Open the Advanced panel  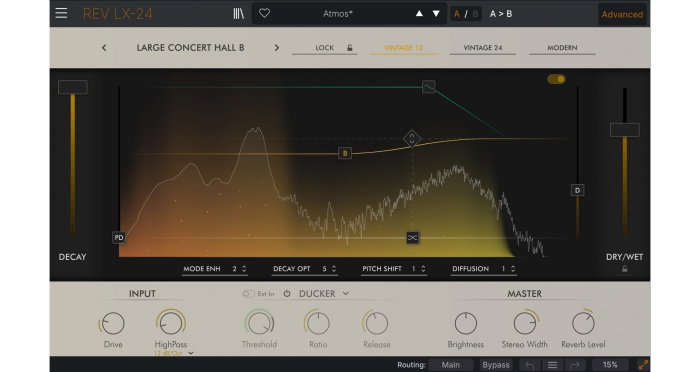point(622,14)
